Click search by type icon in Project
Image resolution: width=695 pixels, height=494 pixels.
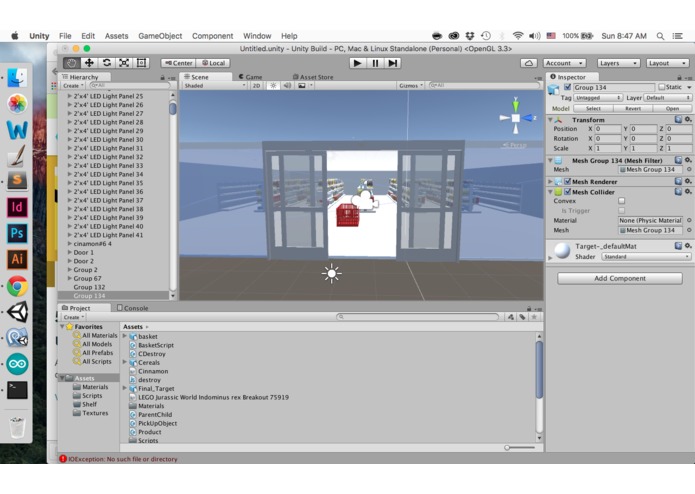point(511,317)
